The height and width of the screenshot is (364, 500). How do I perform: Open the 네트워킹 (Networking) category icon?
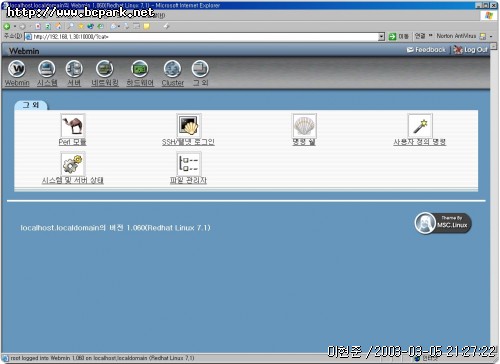105,69
